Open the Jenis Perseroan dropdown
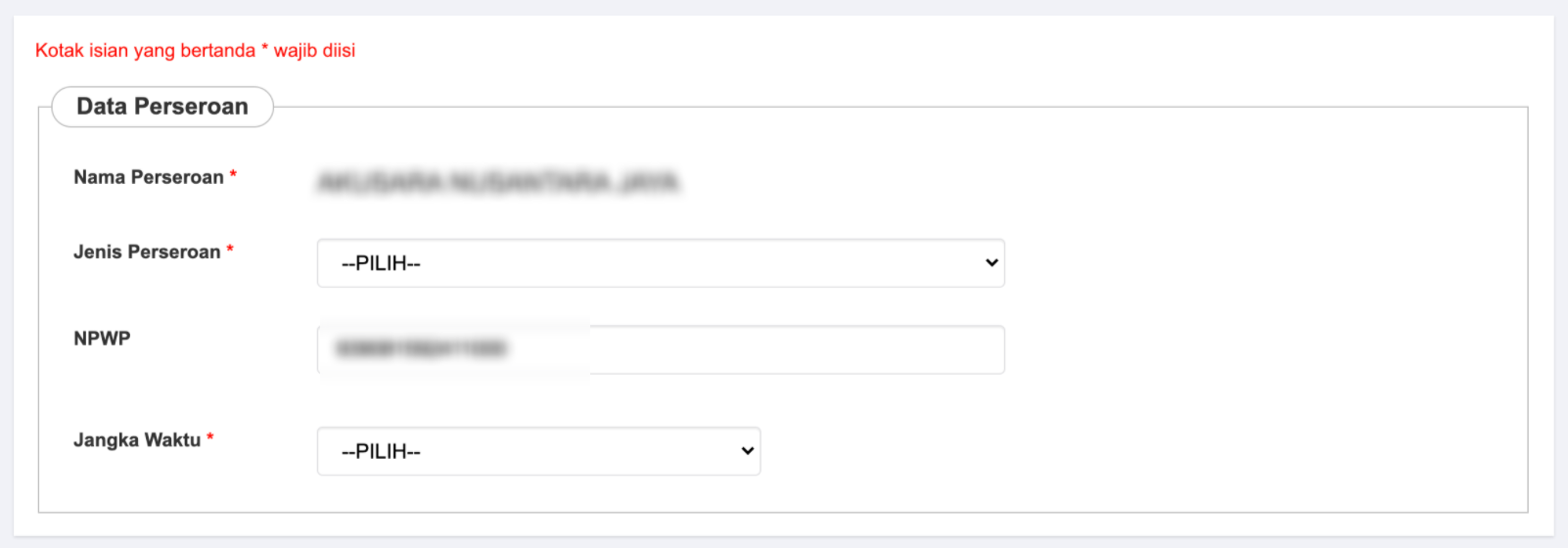 pyautogui.click(x=661, y=263)
